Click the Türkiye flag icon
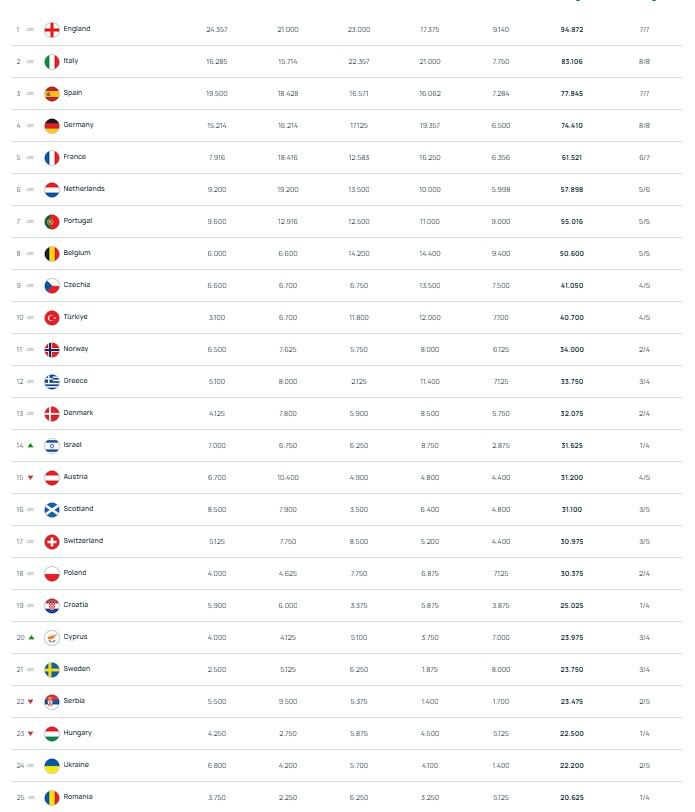This screenshot has width=695, height=812. click(52, 317)
